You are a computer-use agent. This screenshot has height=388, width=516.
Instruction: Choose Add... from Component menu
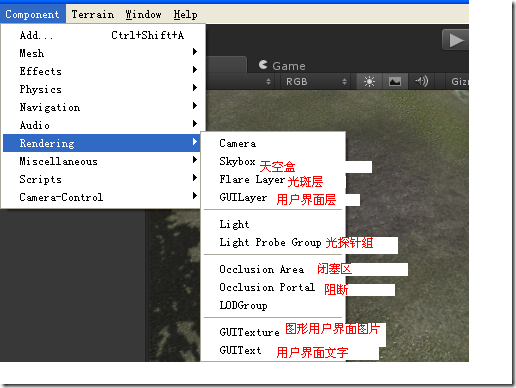point(102,35)
